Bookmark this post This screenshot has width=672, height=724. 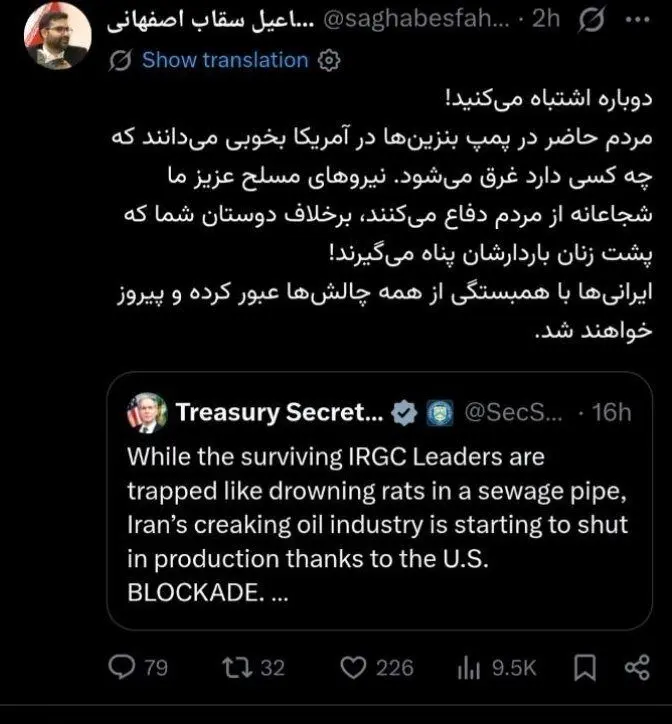[588, 667]
